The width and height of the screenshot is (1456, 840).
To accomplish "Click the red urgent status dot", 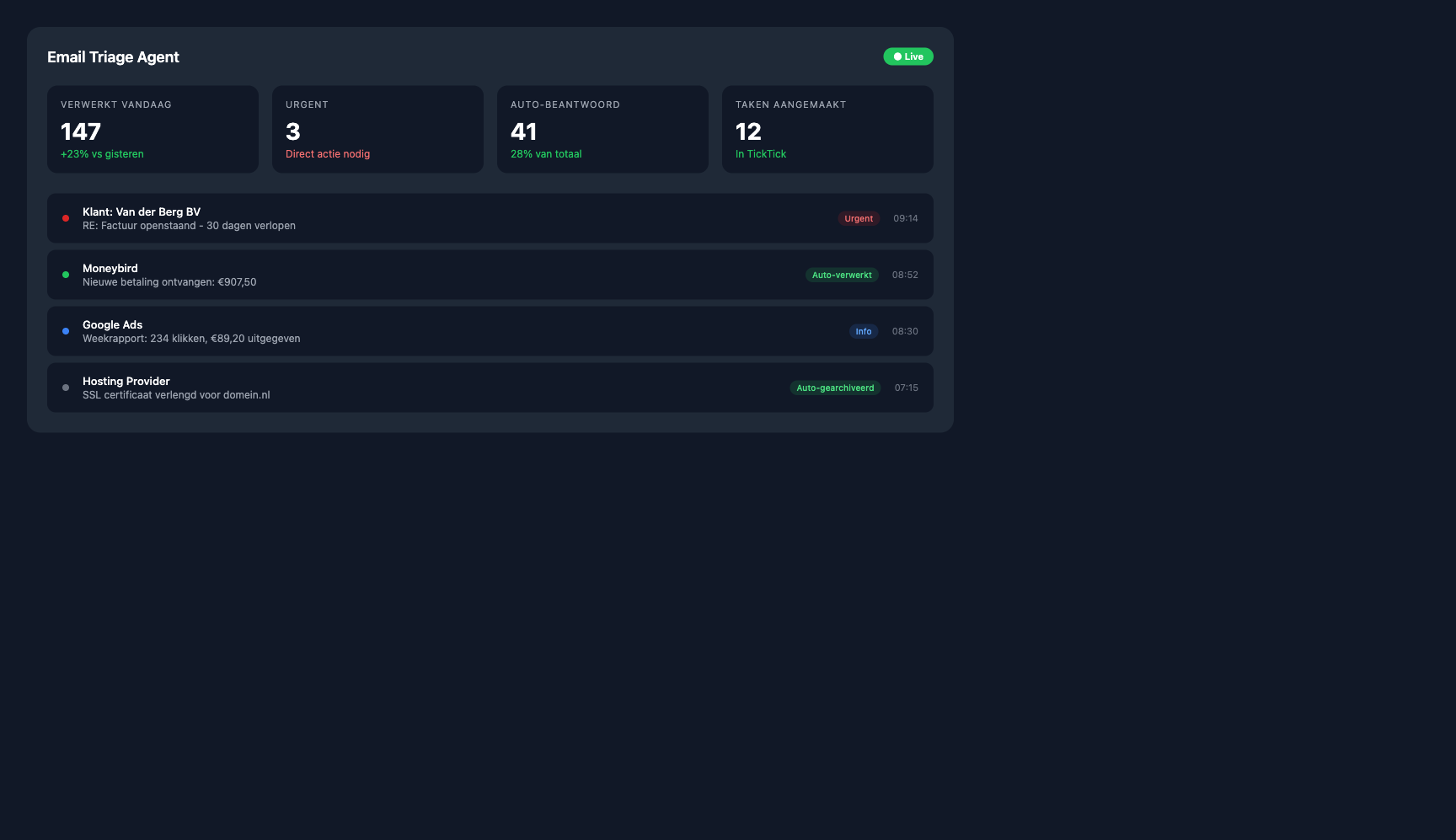I will pos(66,218).
